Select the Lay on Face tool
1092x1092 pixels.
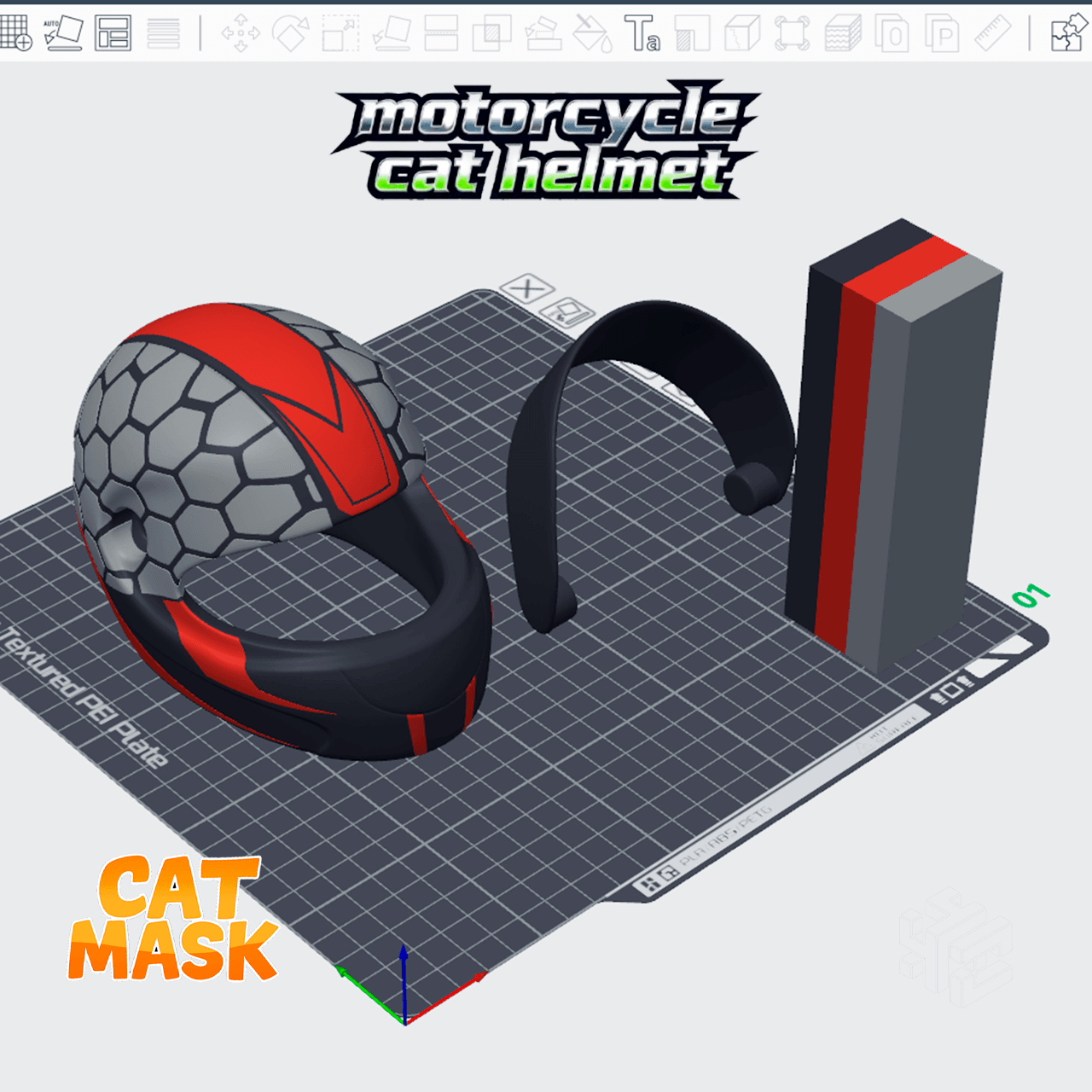pos(392,34)
